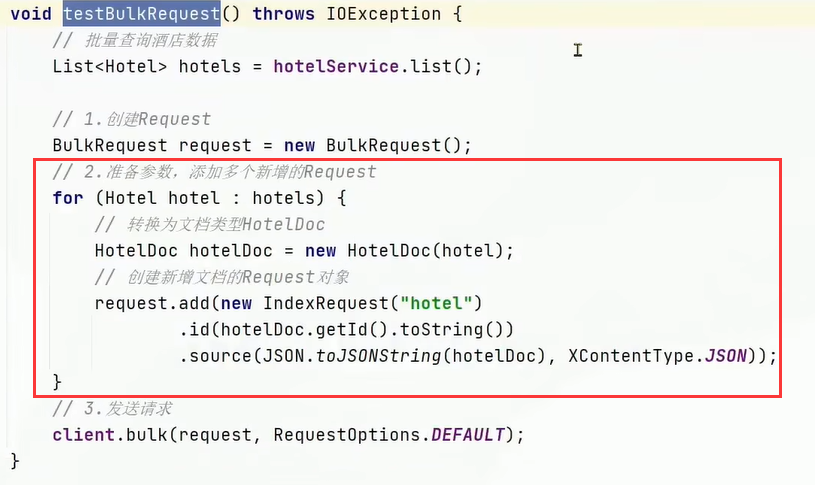The width and height of the screenshot is (815, 485).
Task: Click the highlighted testBulkRequest method name
Action: pos(140,14)
